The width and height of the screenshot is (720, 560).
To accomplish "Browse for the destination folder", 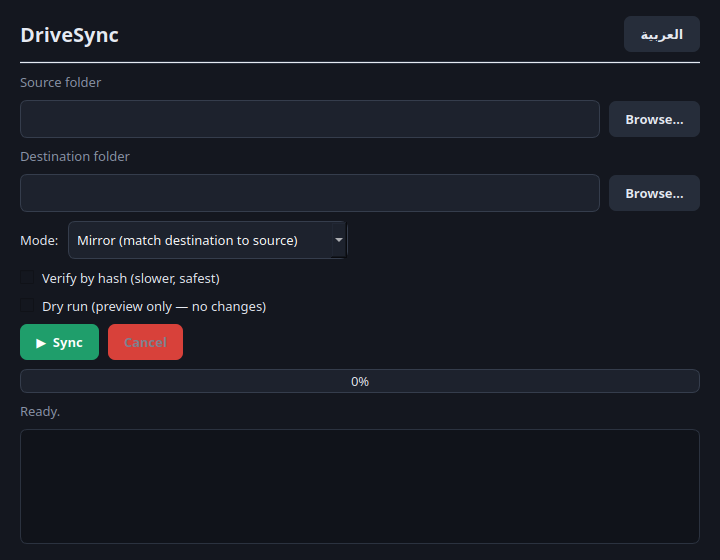I will tap(654, 193).
